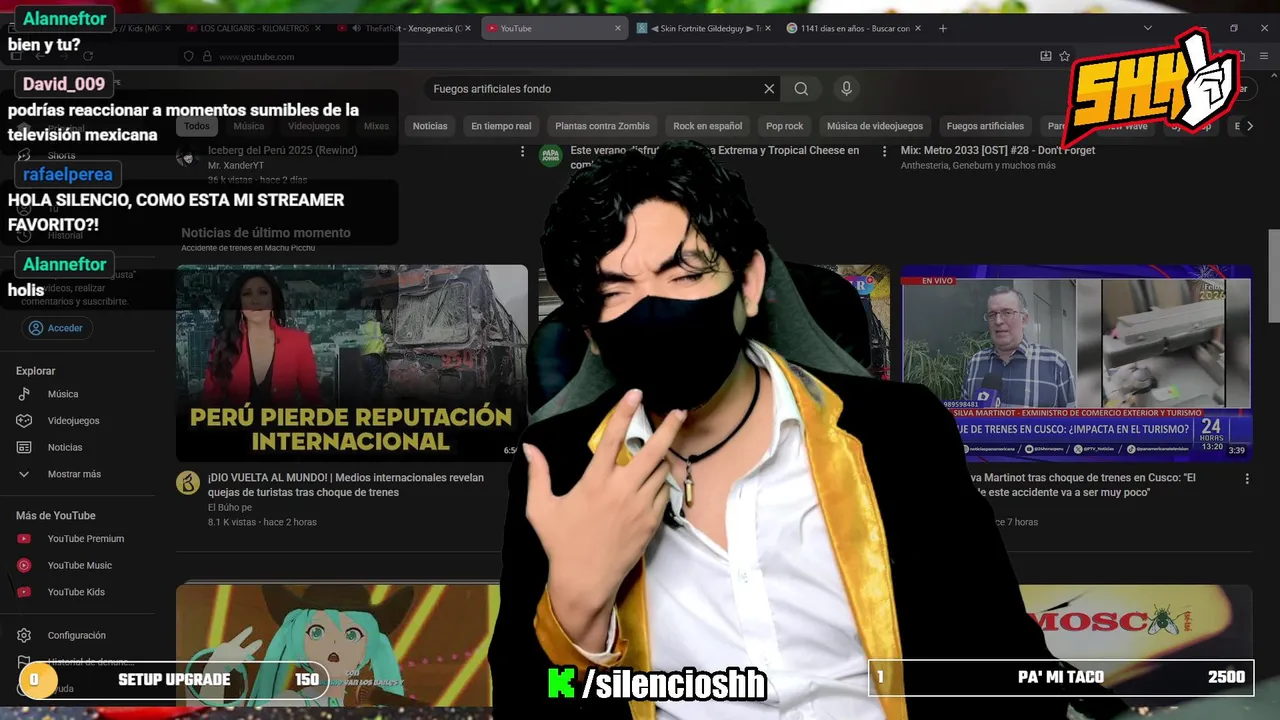Click the Acceder sign-in button
Viewport: 1280px width, 720px height.
56,328
